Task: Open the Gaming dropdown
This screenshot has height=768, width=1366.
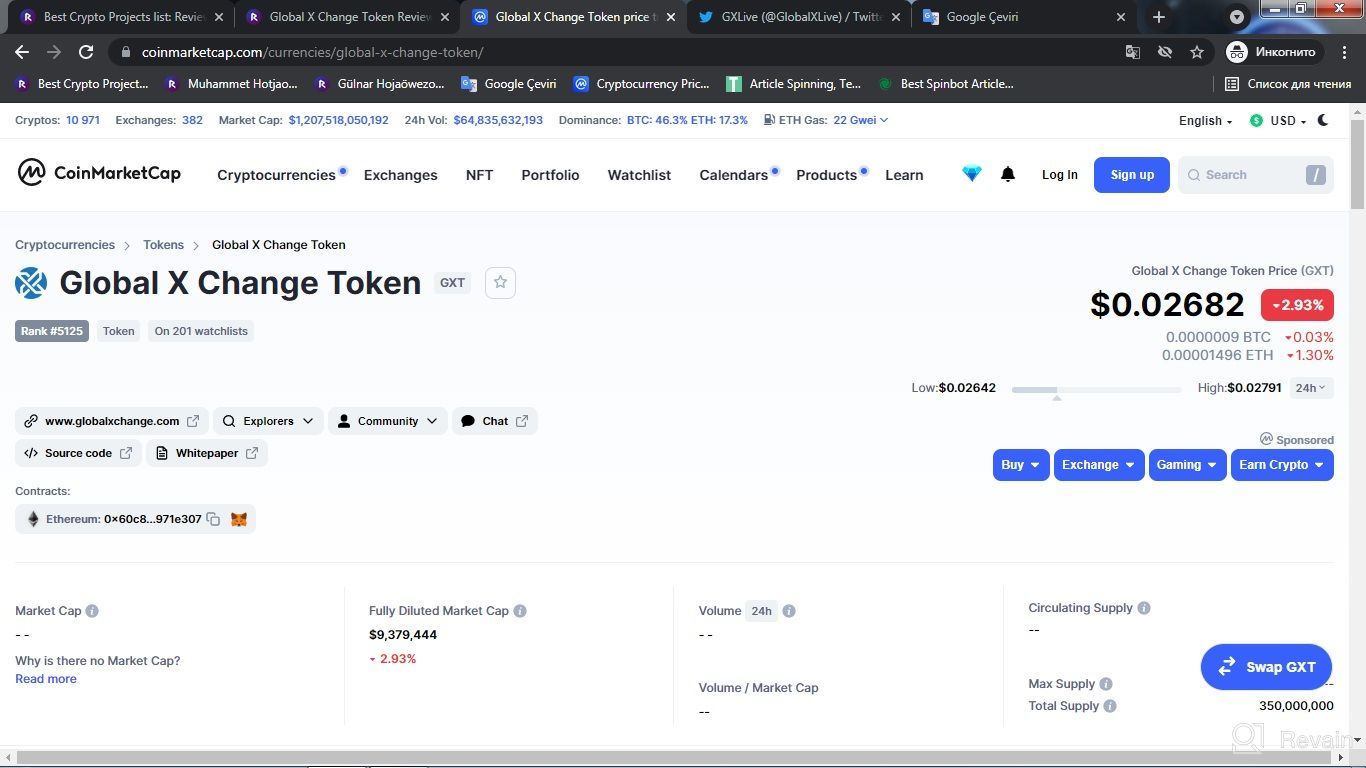Action: [1187, 465]
